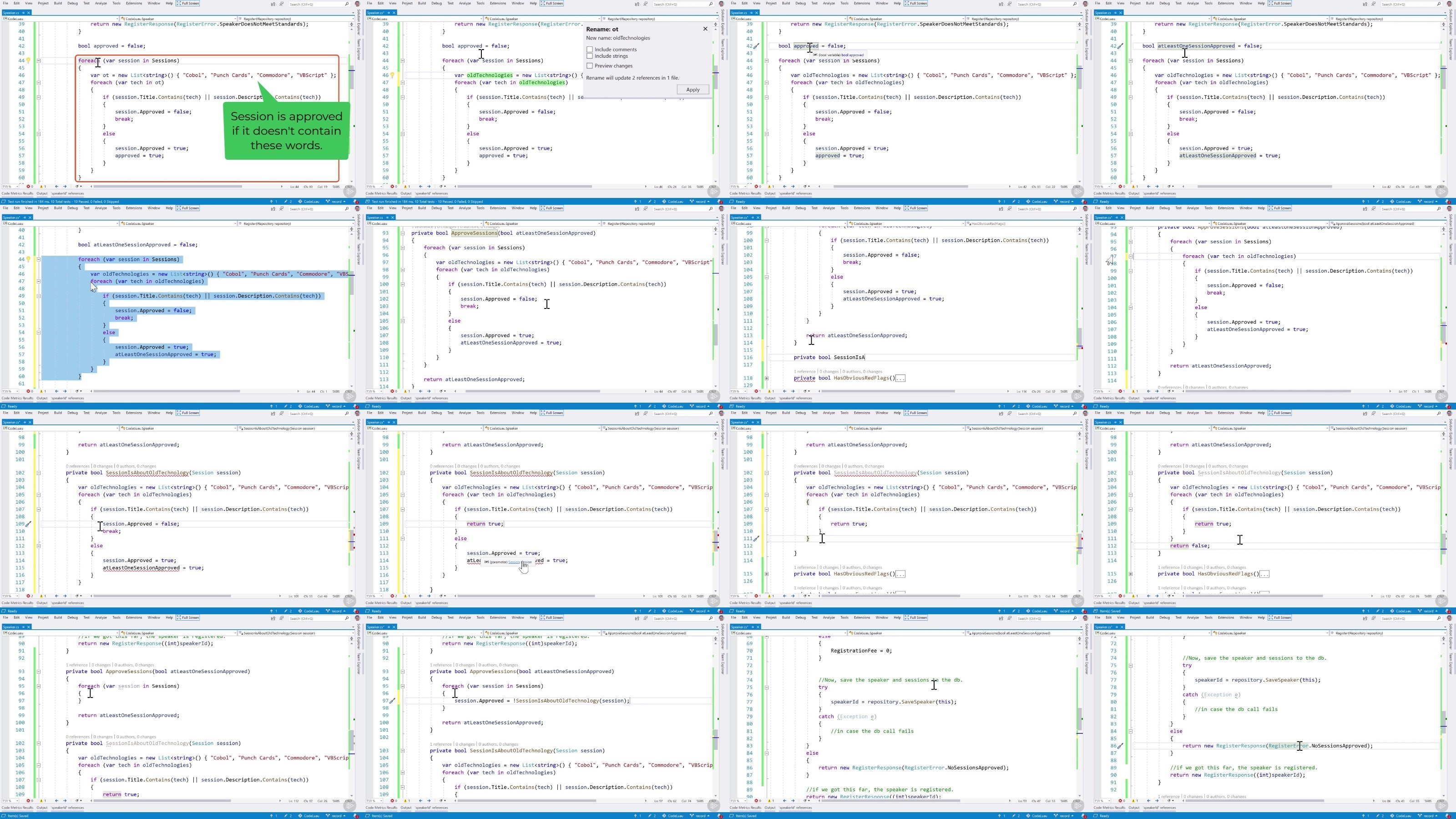Viewport: 1456px width, 819px height.
Task: Click screwdriver icon at line 109 beside session.Approved = false
Action: coord(28,524)
